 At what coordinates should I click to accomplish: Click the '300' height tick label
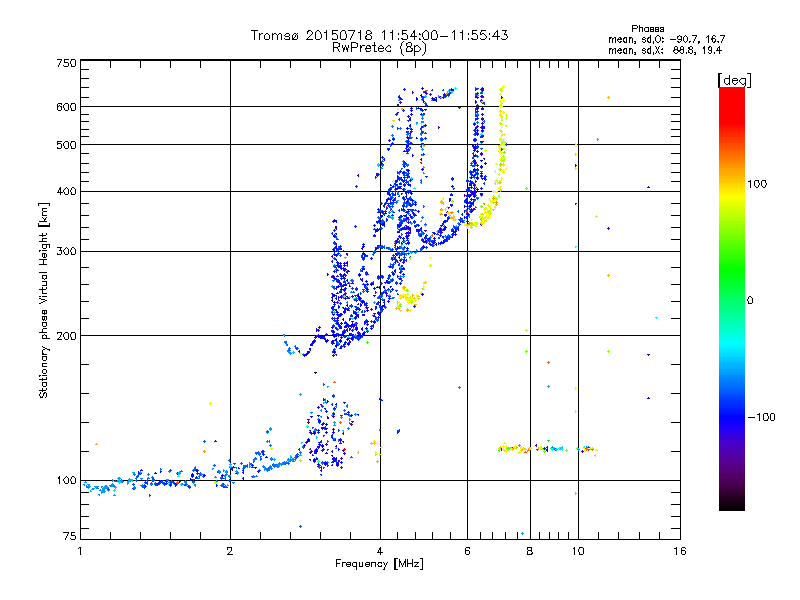click(66, 251)
